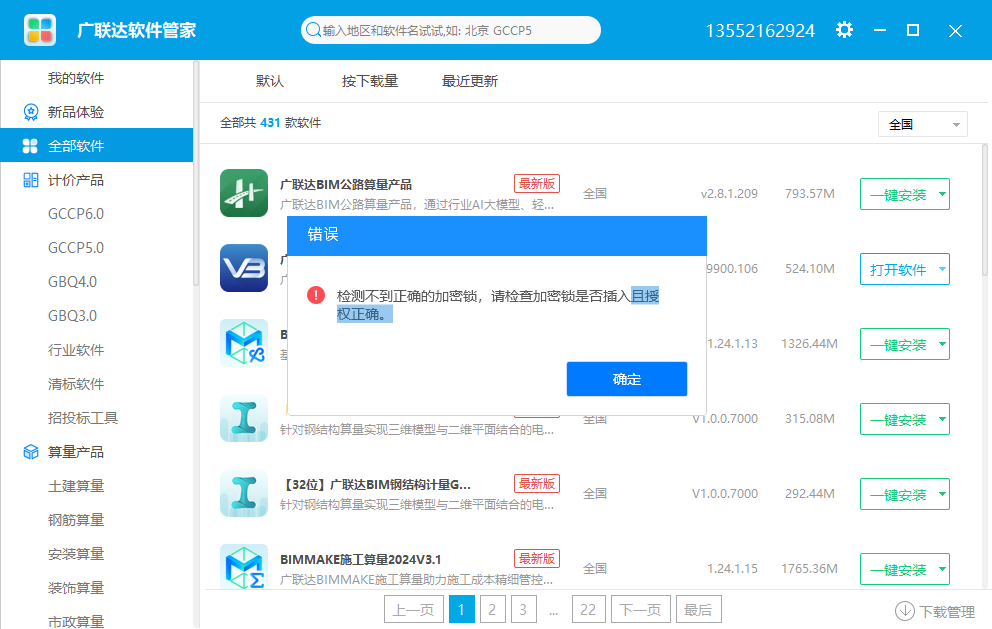
Task: Click the search magnifier icon
Action: click(x=313, y=30)
